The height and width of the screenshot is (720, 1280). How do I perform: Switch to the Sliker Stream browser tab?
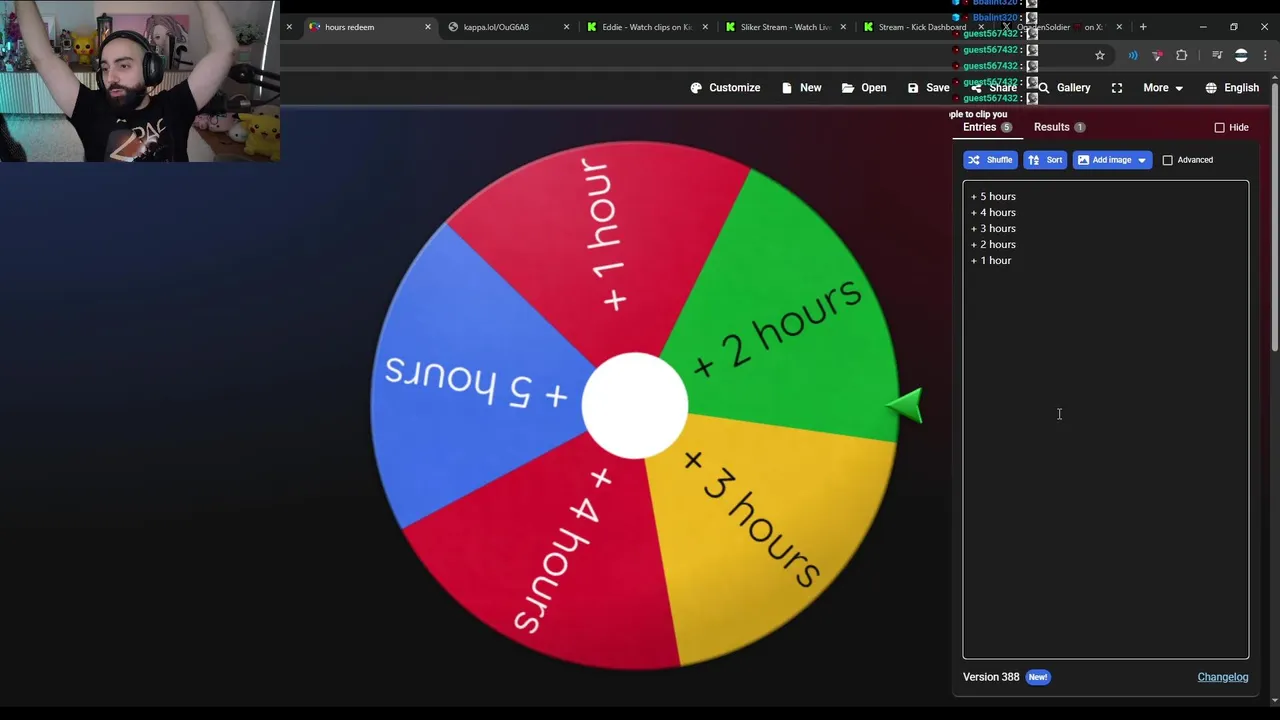[785, 27]
